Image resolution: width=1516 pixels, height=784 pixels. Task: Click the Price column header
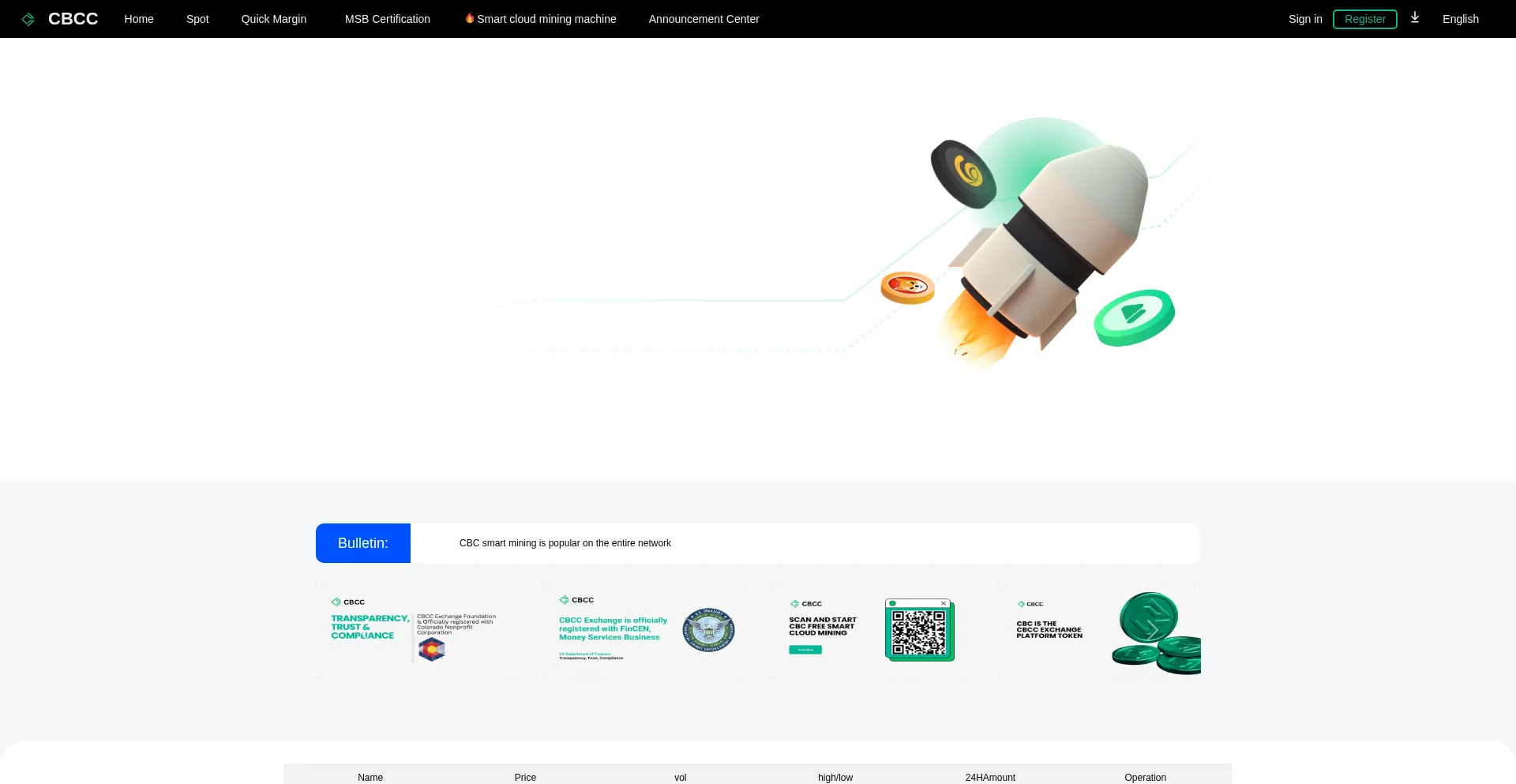tap(525, 778)
